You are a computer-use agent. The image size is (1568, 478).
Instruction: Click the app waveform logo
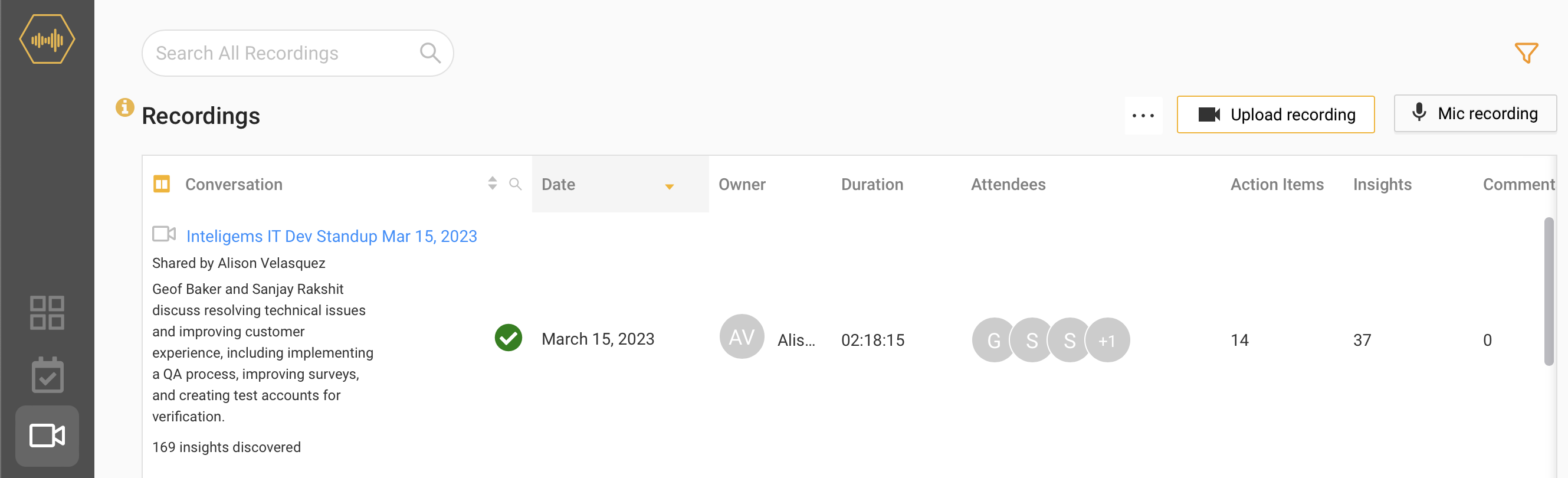tap(47, 40)
